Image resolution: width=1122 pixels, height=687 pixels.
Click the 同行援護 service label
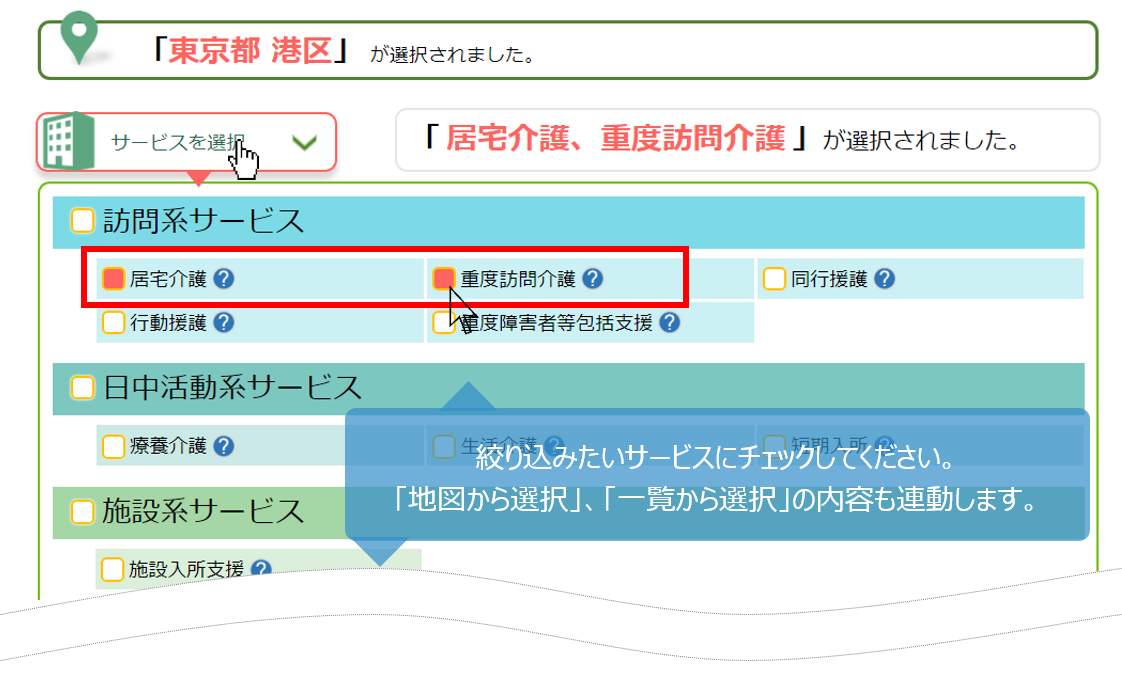[829, 278]
